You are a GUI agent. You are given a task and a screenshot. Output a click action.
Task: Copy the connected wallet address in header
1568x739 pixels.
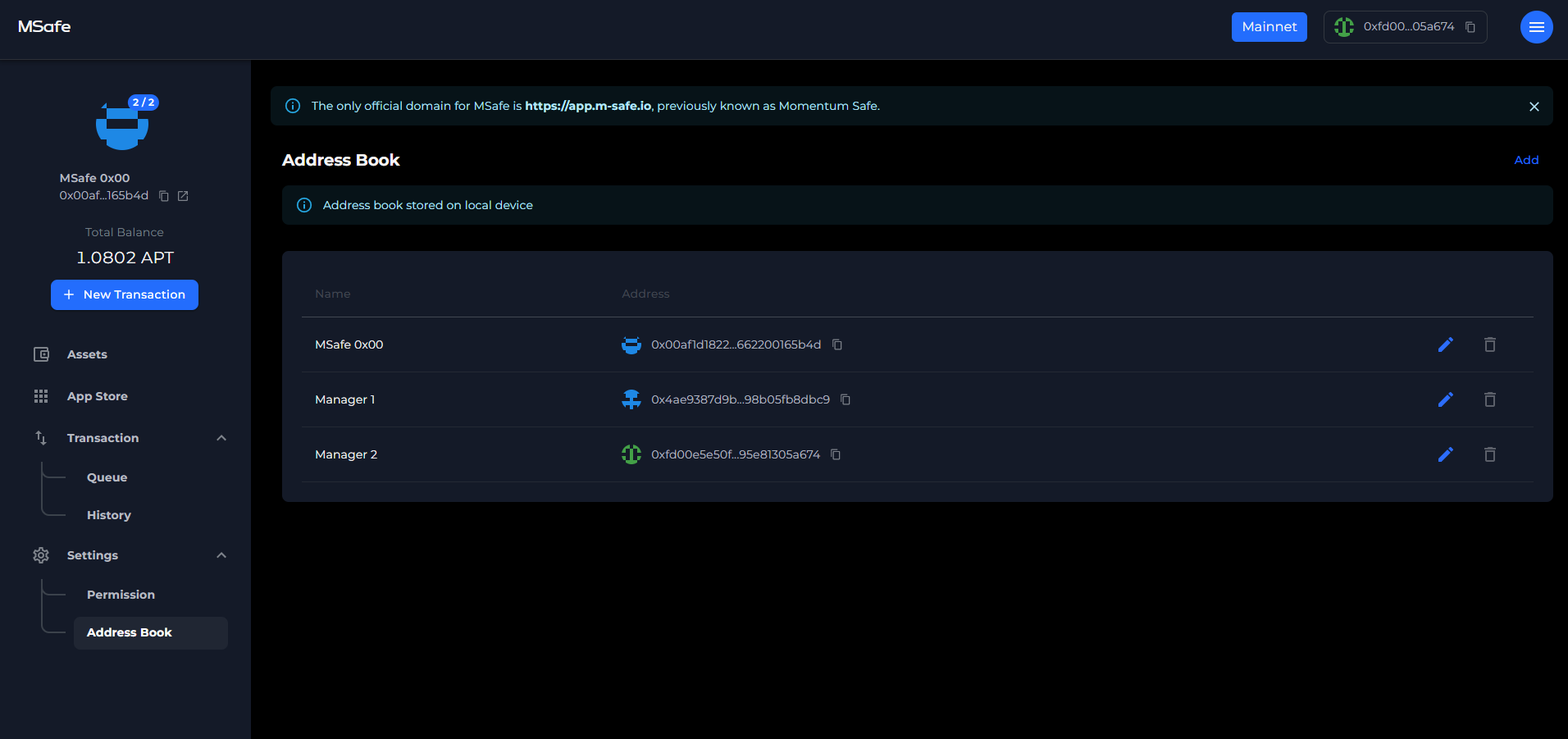1470,27
